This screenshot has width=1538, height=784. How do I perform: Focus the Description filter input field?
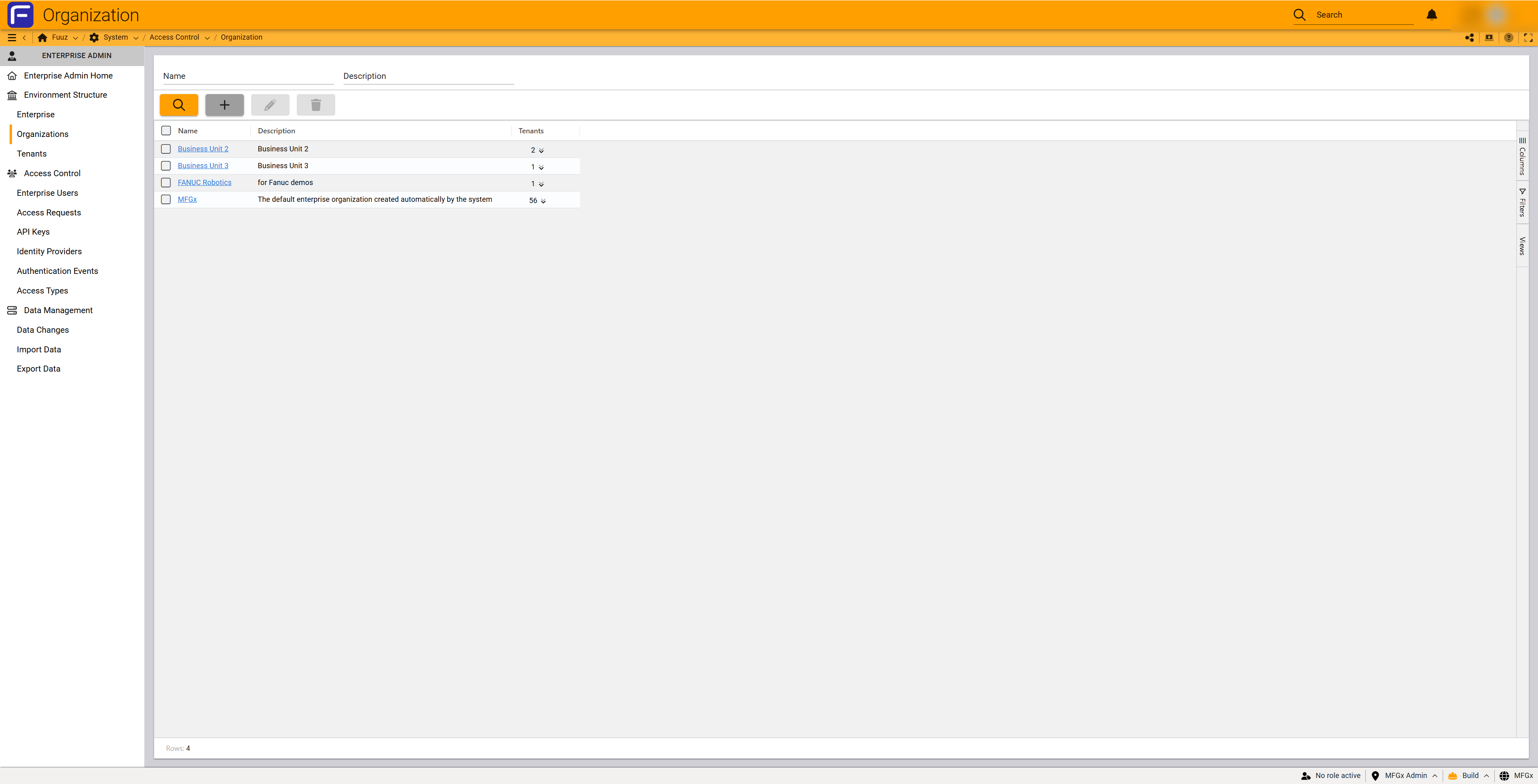click(428, 76)
